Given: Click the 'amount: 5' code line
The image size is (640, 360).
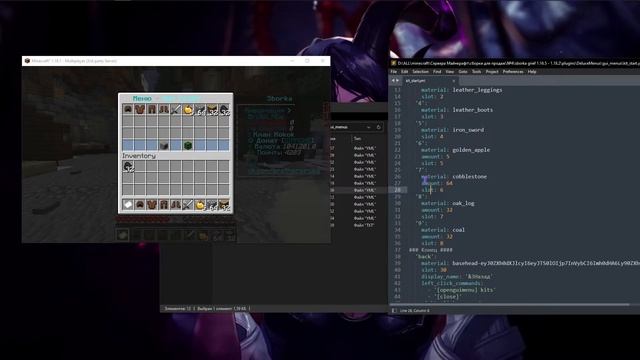Looking at the screenshot, I should point(435,156).
